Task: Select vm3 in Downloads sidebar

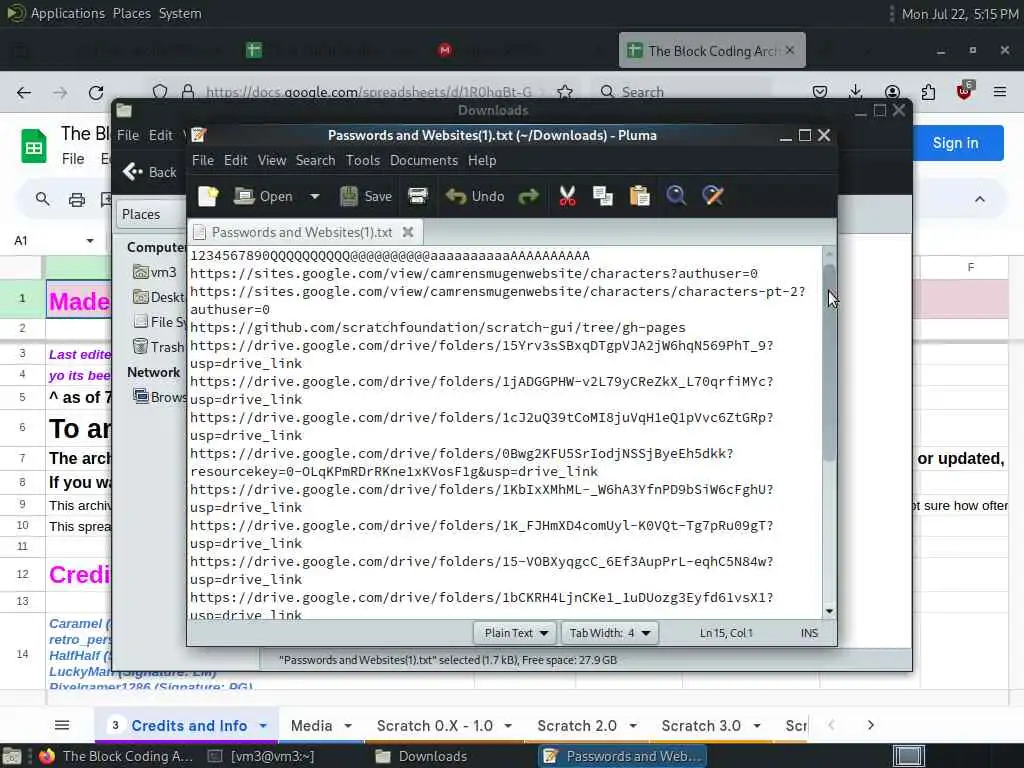Action: pyautogui.click(x=154, y=272)
